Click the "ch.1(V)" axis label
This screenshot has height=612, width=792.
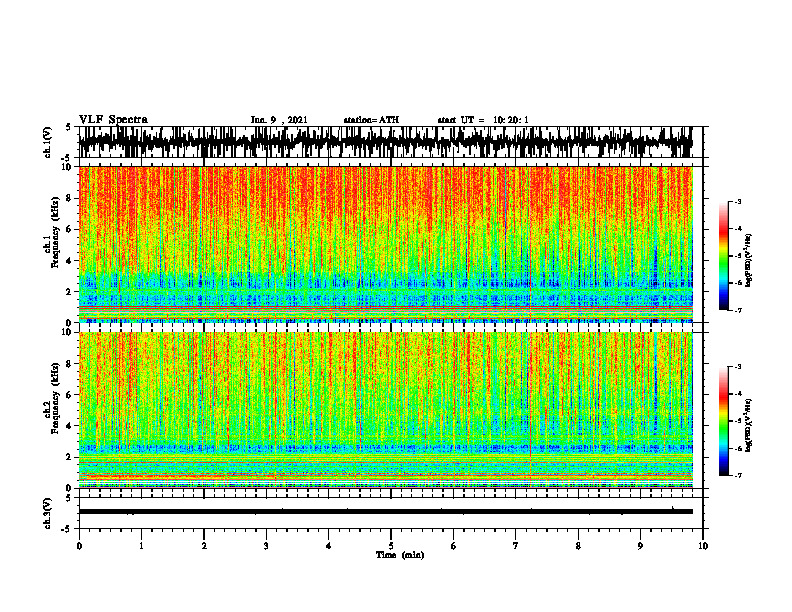point(48,142)
